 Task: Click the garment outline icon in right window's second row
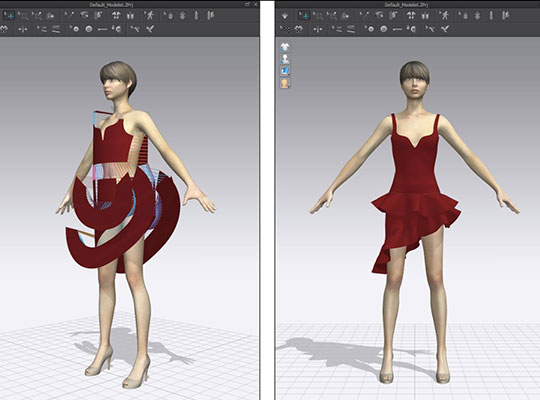(299, 29)
